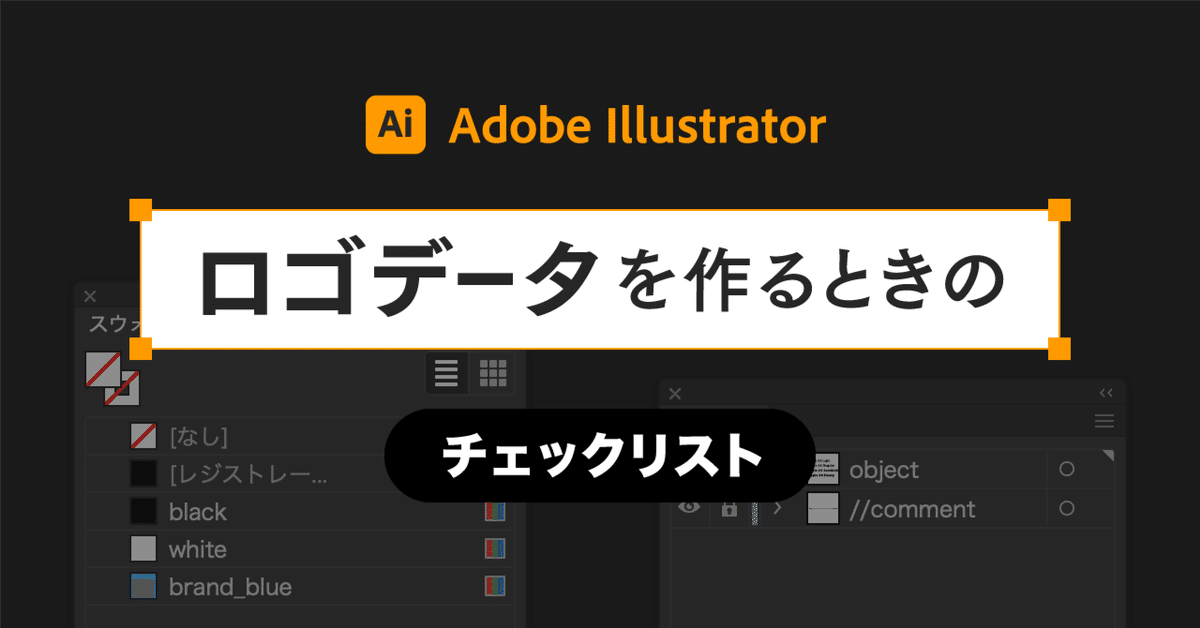Click the object layer thumbnail
This screenshot has width=1200, height=628.
tap(824, 468)
